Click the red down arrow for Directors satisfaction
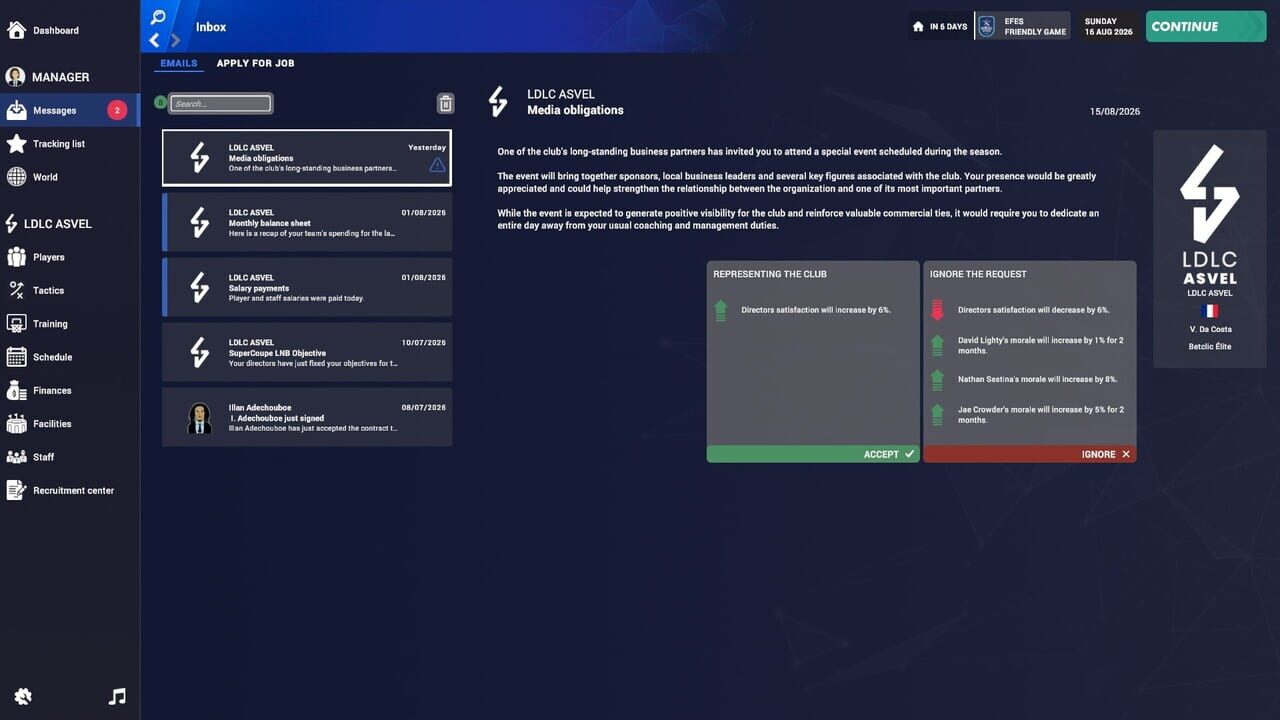The width and height of the screenshot is (1280, 720). tap(937, 311)
